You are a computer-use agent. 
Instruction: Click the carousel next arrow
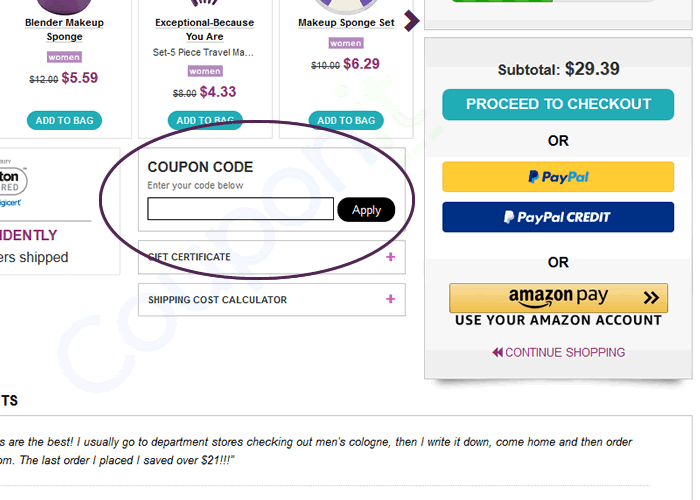pyautogui.click(x=410, y=21)
